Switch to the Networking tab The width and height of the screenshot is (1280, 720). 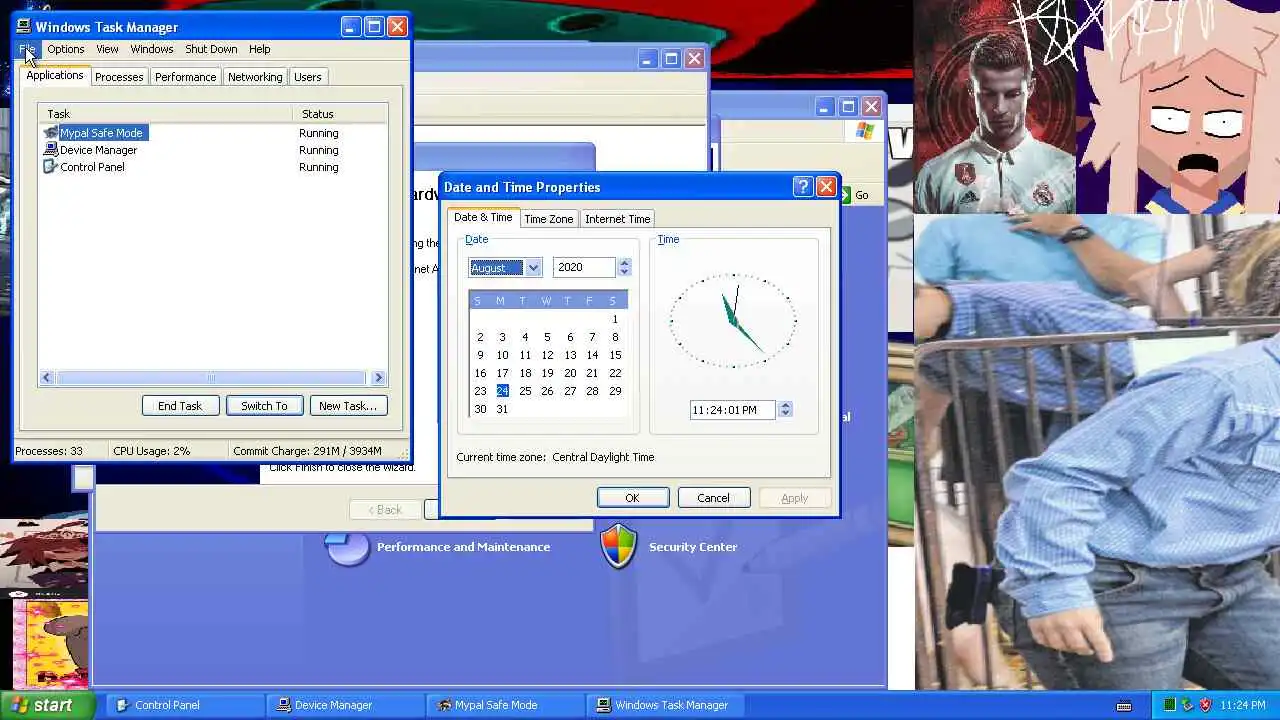pyautogui.click(x=255, y=77)
